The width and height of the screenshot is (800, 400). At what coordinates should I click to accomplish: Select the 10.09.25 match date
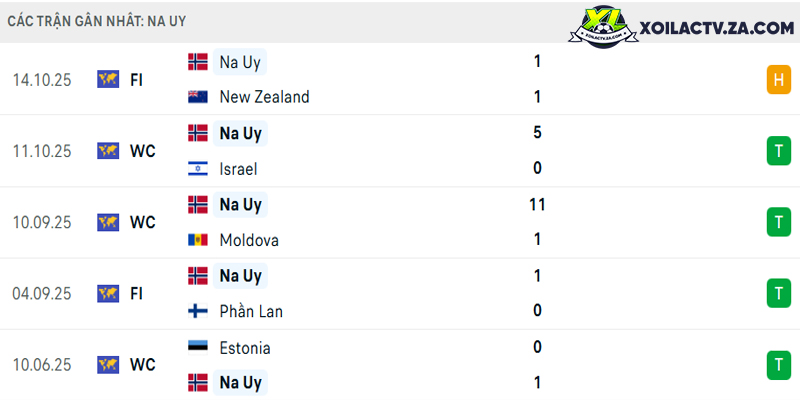click(x=42, y=222)
